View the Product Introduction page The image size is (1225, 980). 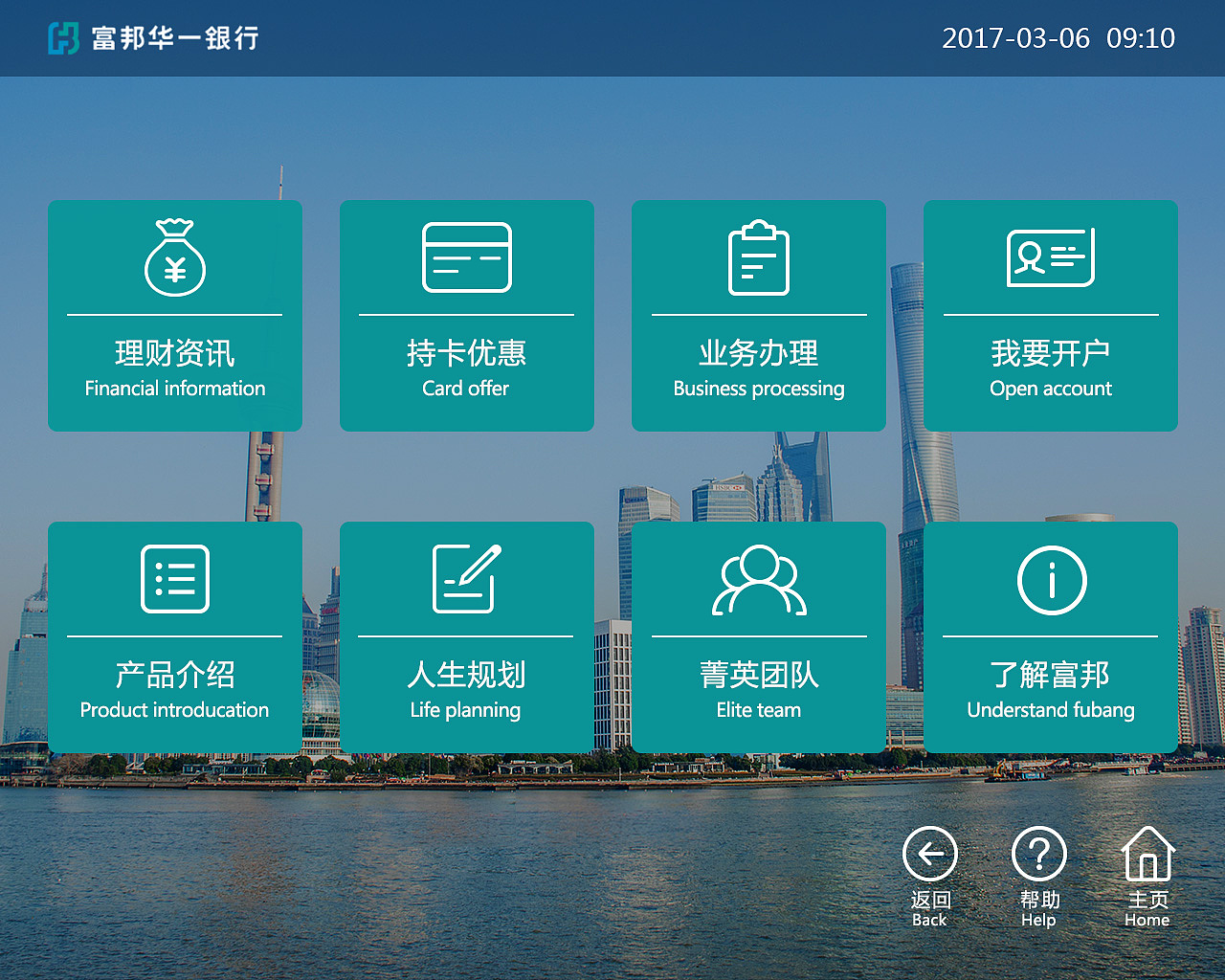point(175,636)
